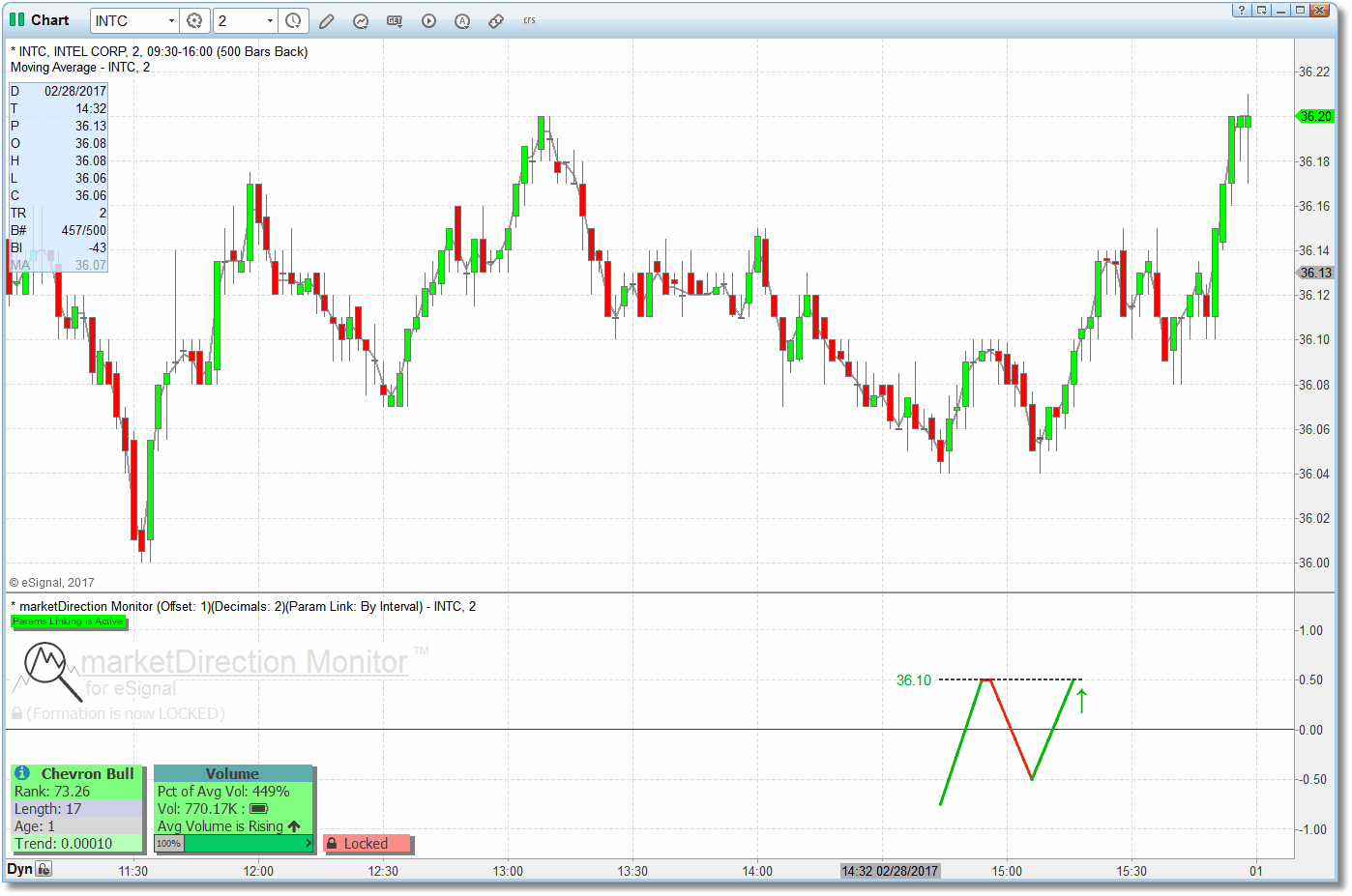Click the Moving Average - INTC, 2 label
The width and height of the screenshot is (1352, 896).
pos(80,67)
